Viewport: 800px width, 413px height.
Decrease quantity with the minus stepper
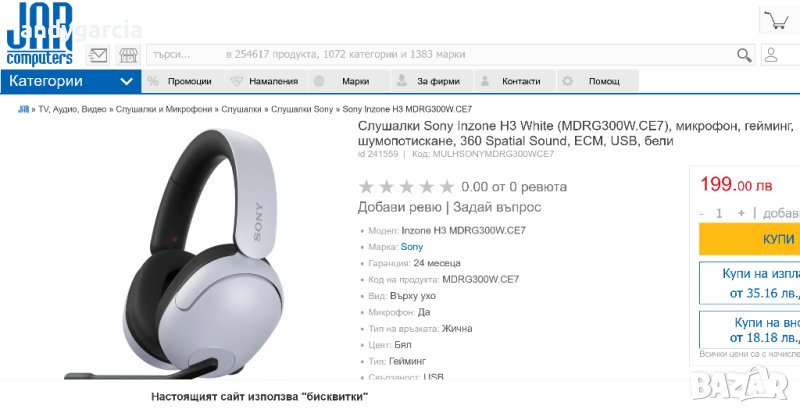tap(702, 213)
